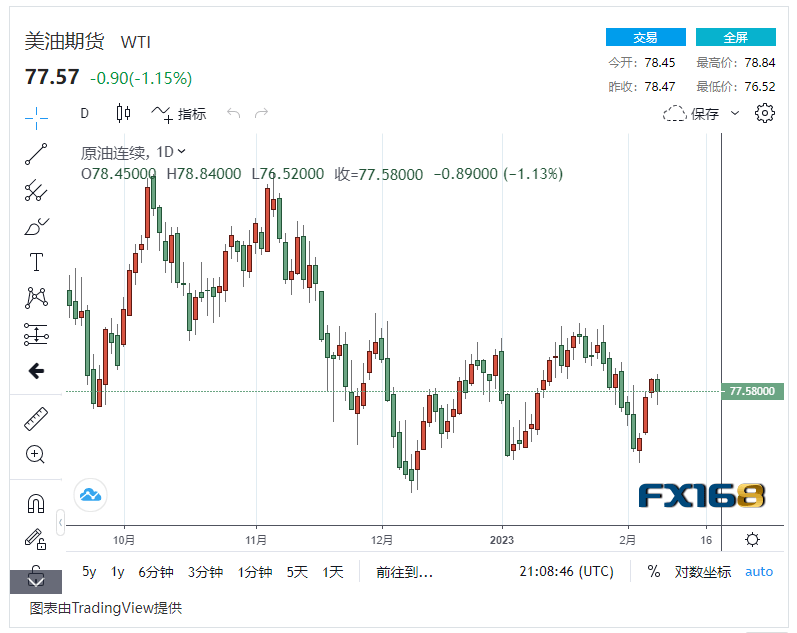
Task: Pick the brush drawing tool
Action: [36, 226]
